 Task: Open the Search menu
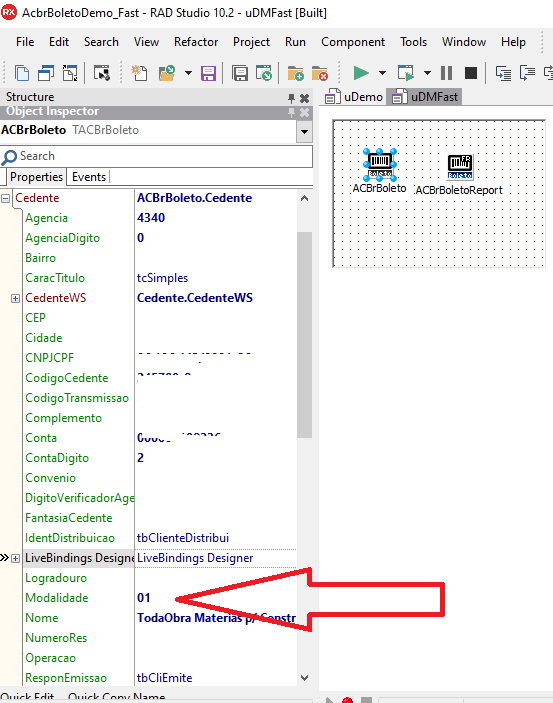pyautogui.click(x=101, y=42)
